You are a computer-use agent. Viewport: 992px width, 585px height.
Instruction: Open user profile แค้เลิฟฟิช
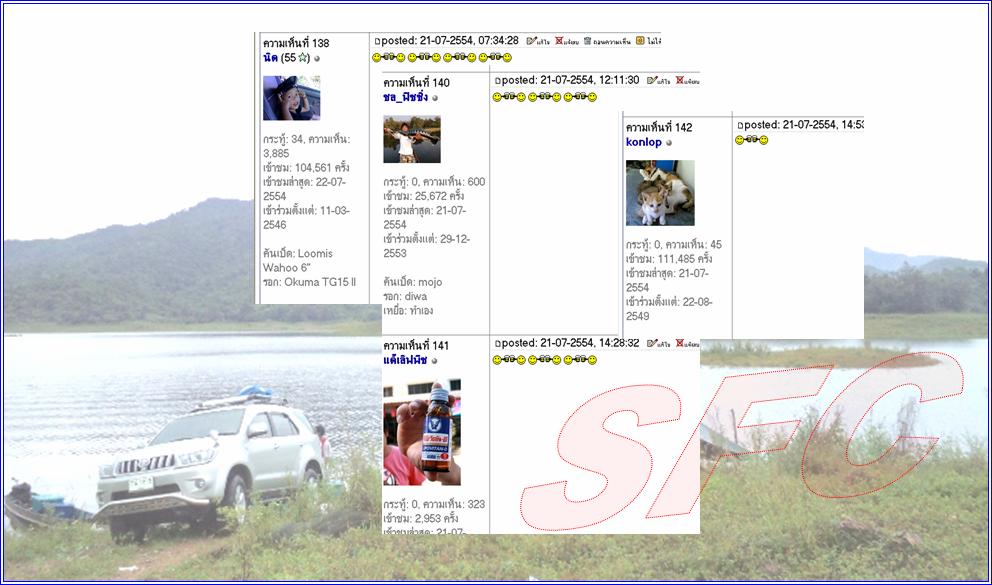tap(405, 360)
